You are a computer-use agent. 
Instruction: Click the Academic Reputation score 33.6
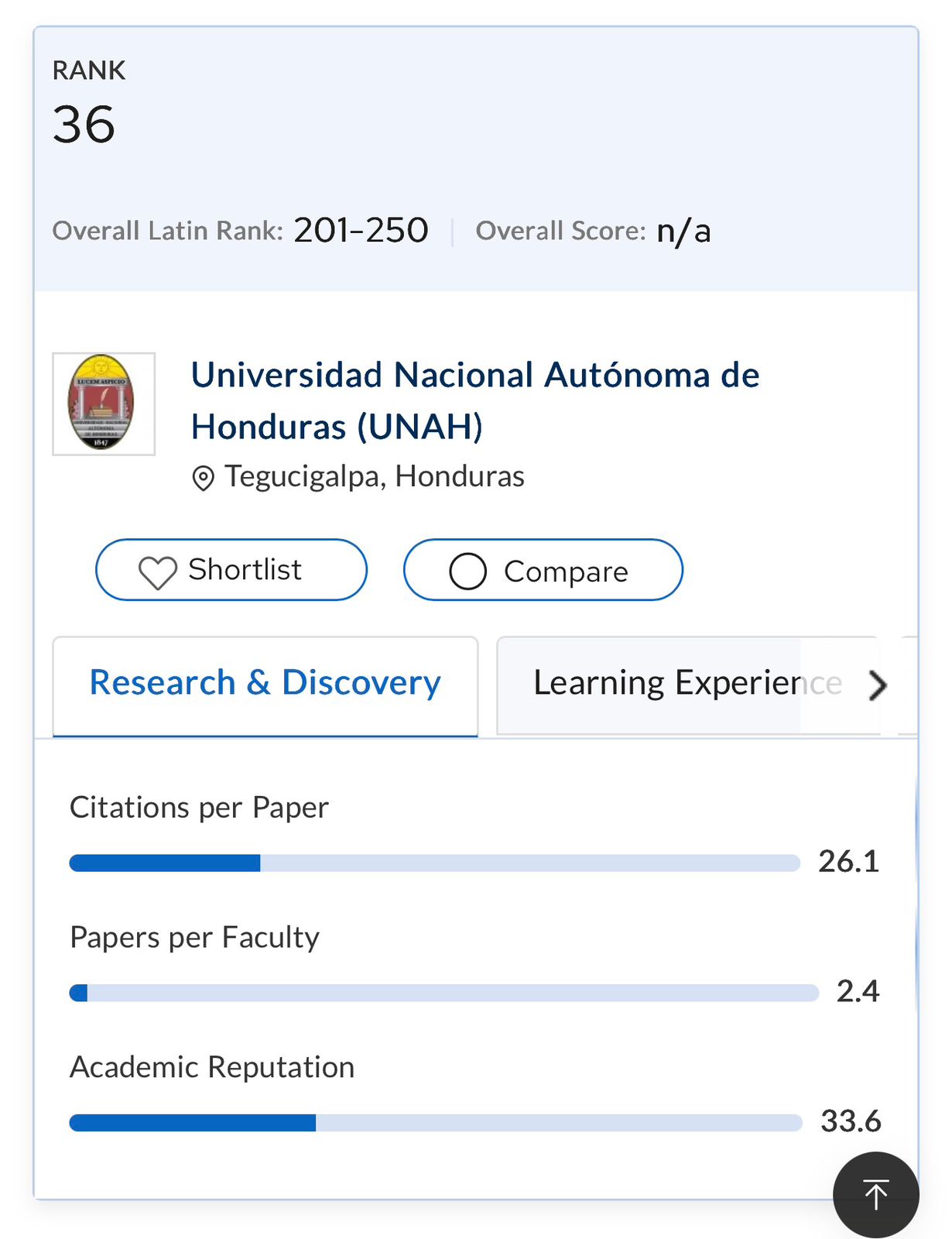point(851,1121)
